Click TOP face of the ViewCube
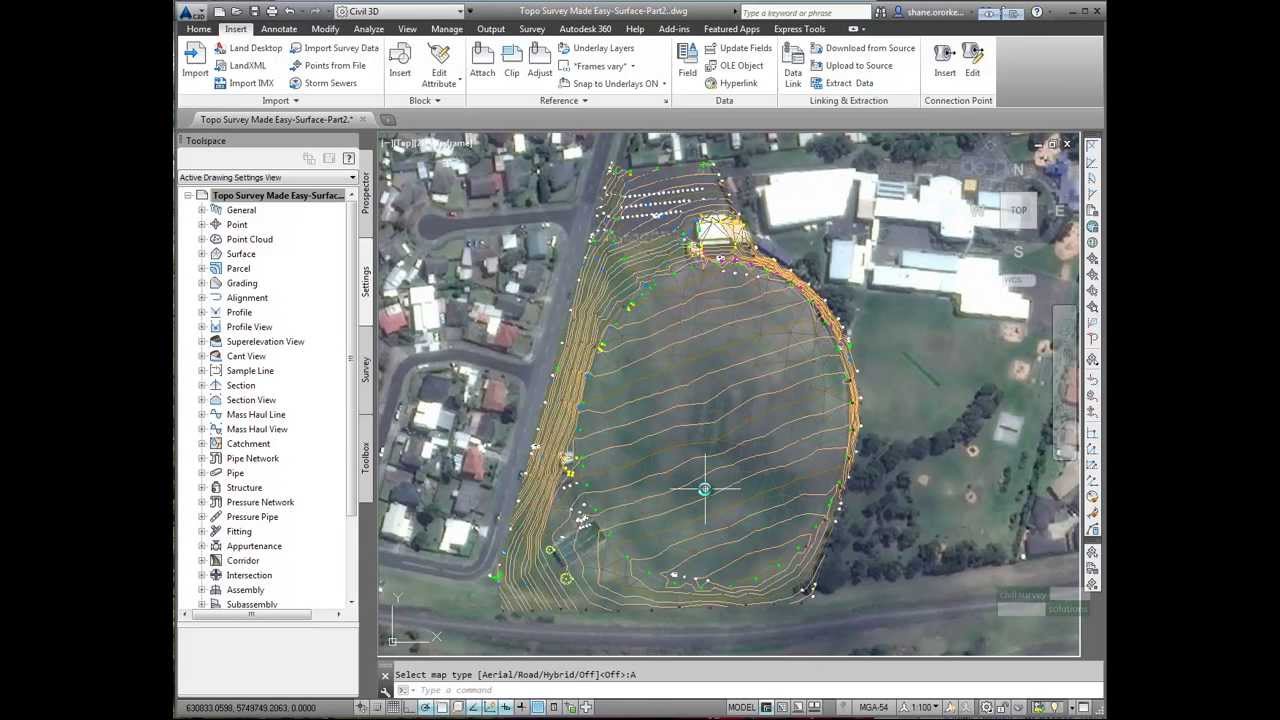The image size is (1280, 720). (1018, 210)
